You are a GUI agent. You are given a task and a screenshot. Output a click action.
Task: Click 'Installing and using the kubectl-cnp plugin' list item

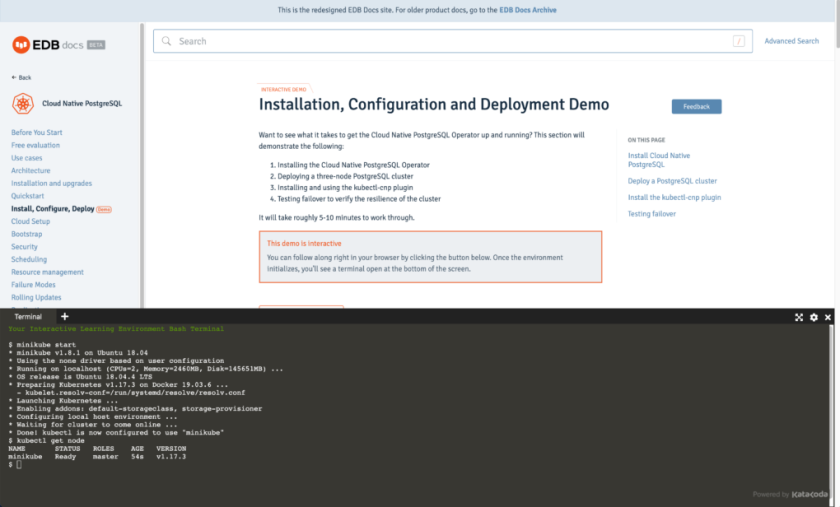click(345, 188)
